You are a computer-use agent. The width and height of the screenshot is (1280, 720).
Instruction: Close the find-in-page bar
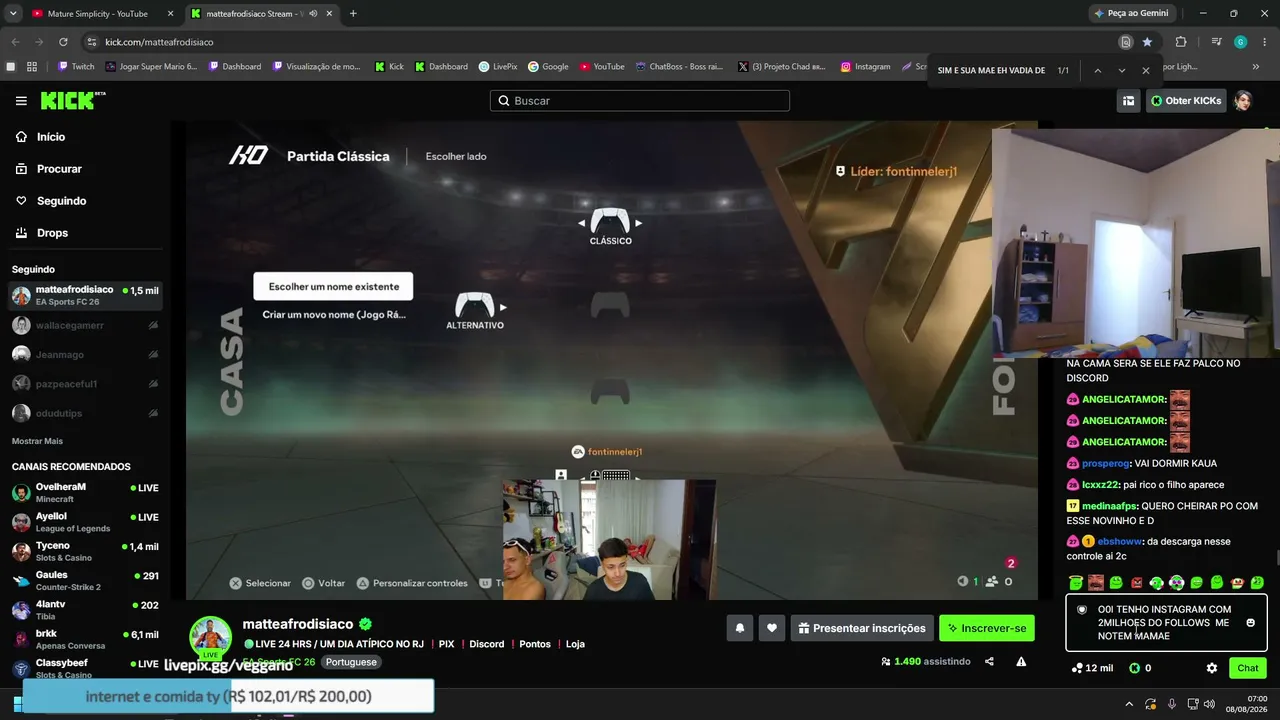tap(1146, 70)
